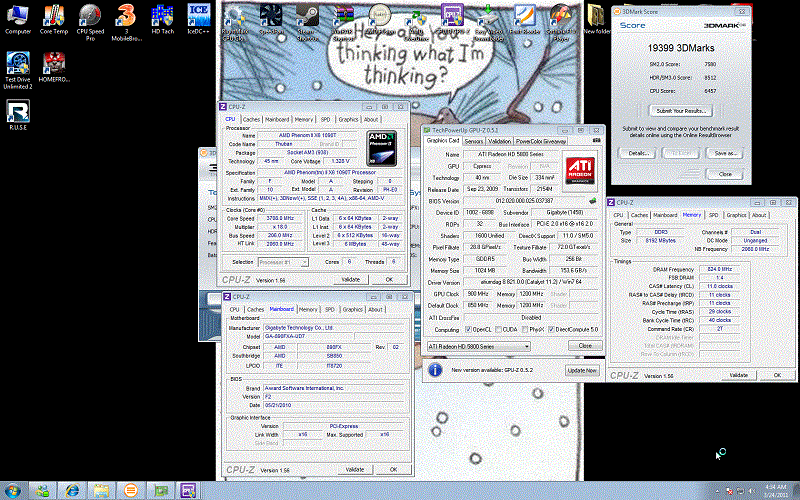Open the WinRAR desktop shortcut

point(343,22)
